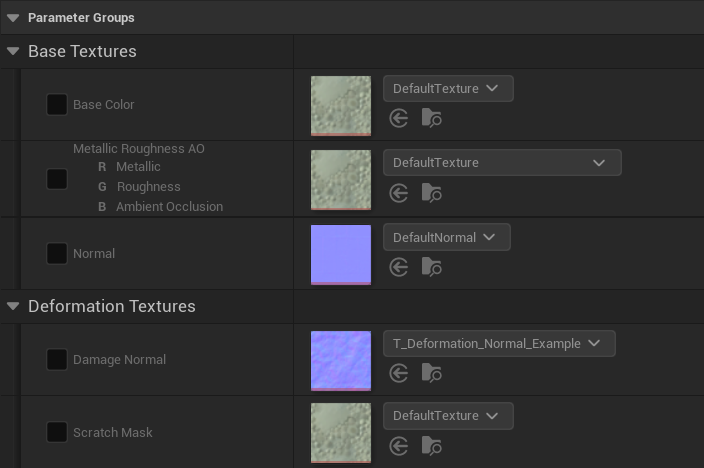Use selected asset icon for Damage Normal

tap(399, 373)
